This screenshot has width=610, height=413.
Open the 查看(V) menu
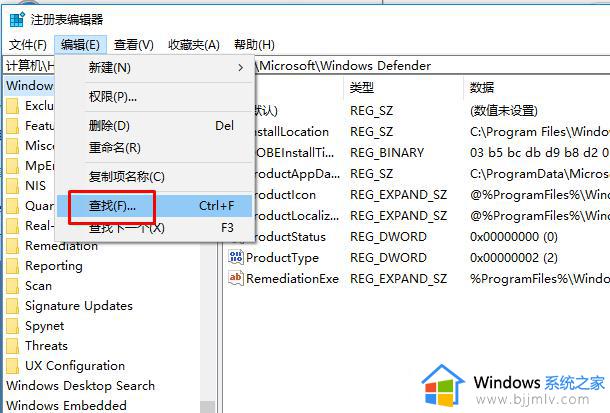(133, 45)
